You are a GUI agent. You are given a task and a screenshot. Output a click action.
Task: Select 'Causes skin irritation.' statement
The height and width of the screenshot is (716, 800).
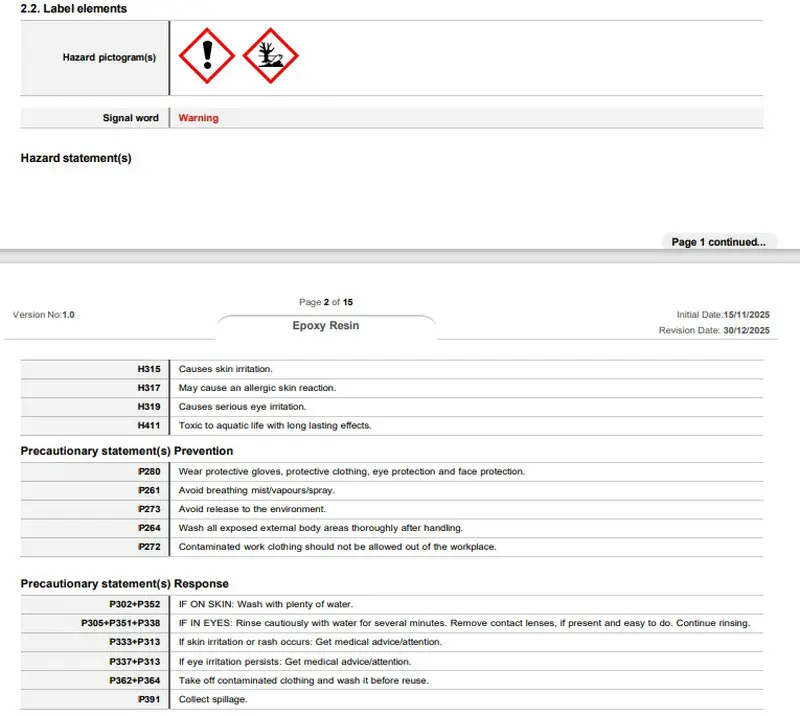point(226,369)
